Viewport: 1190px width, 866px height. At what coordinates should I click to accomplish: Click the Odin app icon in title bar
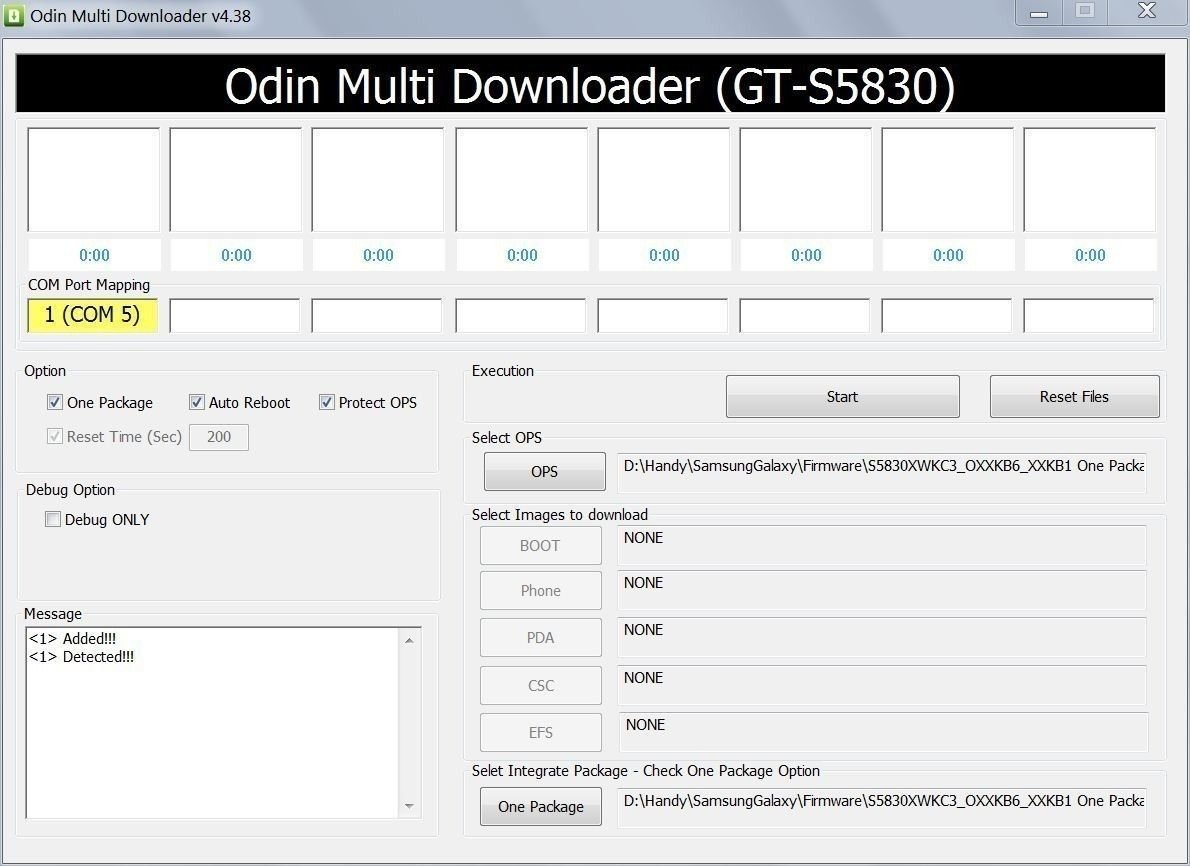point(14,15)
